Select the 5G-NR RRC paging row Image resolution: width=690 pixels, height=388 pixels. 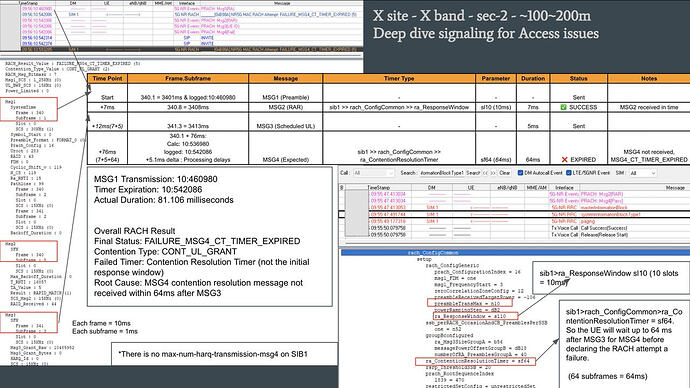(514, 221)
